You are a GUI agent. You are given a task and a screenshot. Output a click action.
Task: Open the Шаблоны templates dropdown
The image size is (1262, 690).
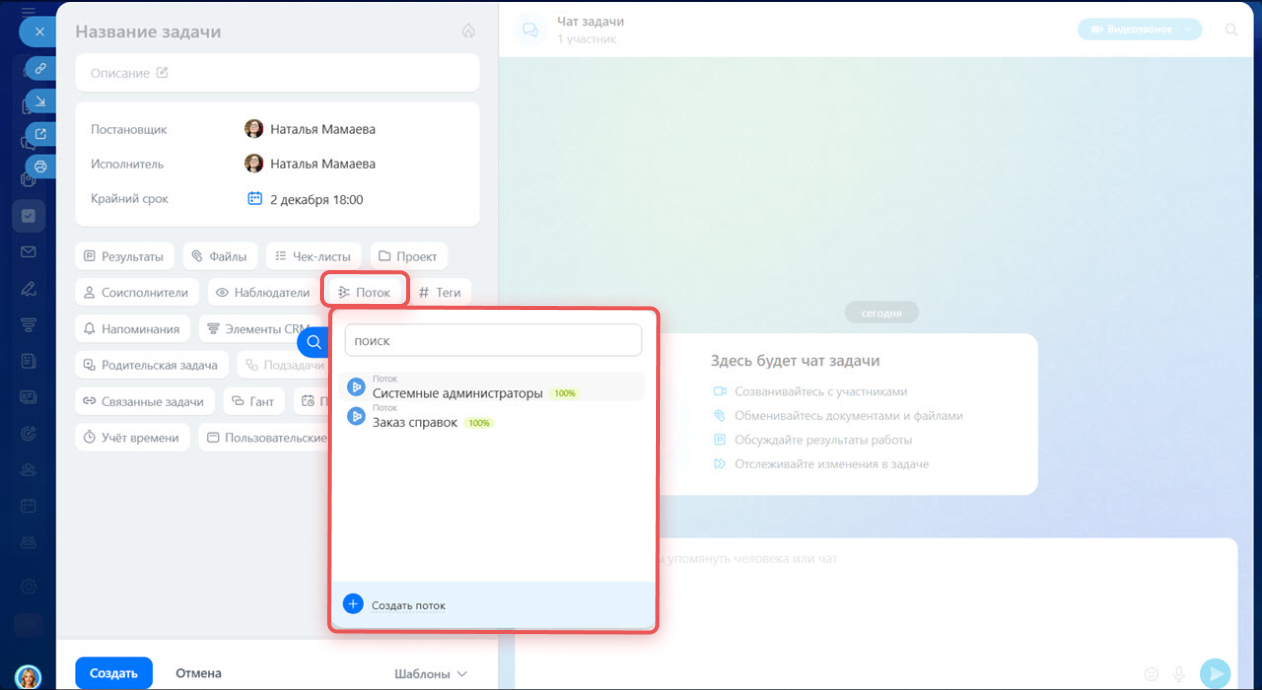tap(431, 674)
